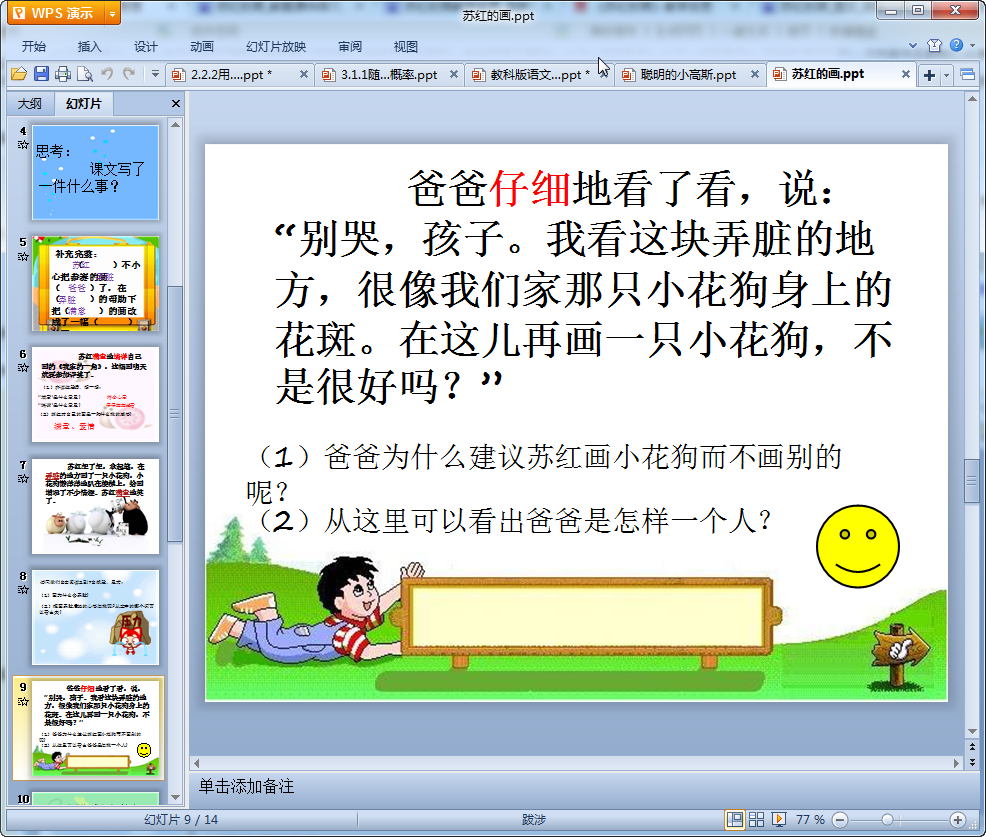Switch to the 大纲 outline pane tab

click(30, 104)
